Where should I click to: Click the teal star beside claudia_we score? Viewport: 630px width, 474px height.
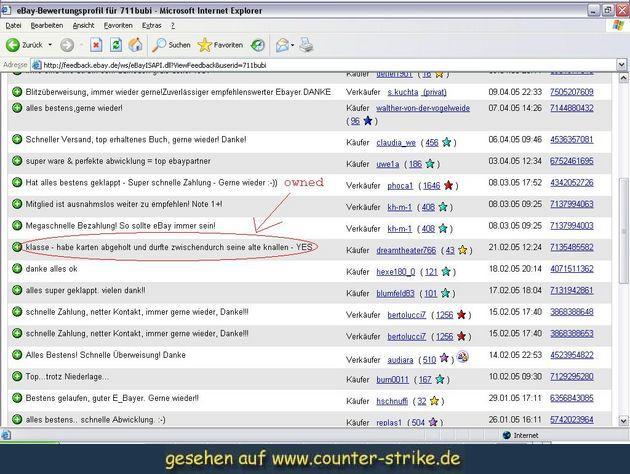point(446,142)
